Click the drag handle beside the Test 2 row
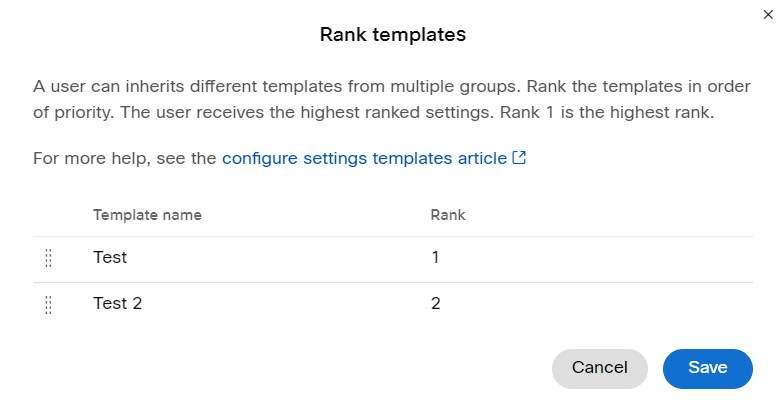784x410 pixels. pos(48,304)
